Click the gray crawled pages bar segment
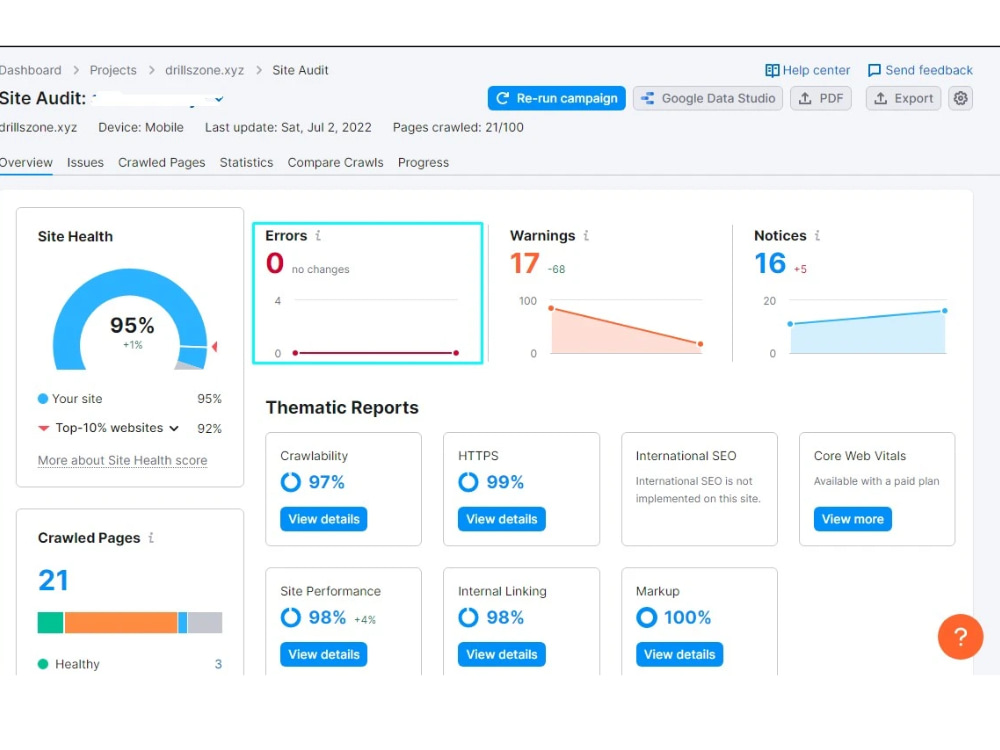 (x=205, y=622)
